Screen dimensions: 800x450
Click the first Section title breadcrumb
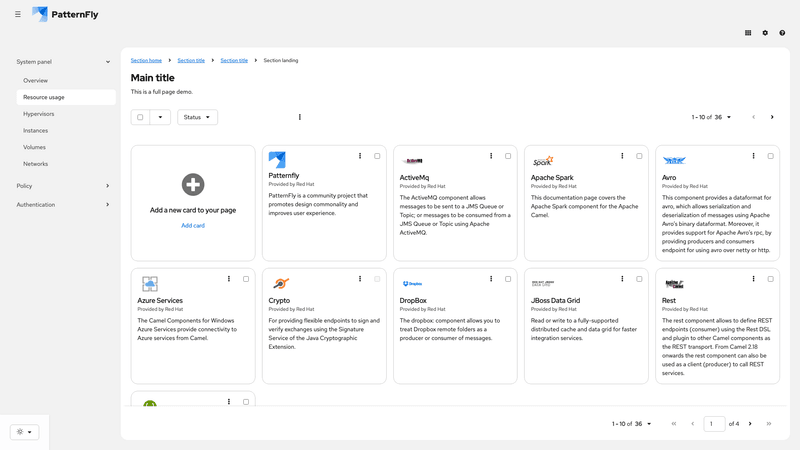[191, 60]
